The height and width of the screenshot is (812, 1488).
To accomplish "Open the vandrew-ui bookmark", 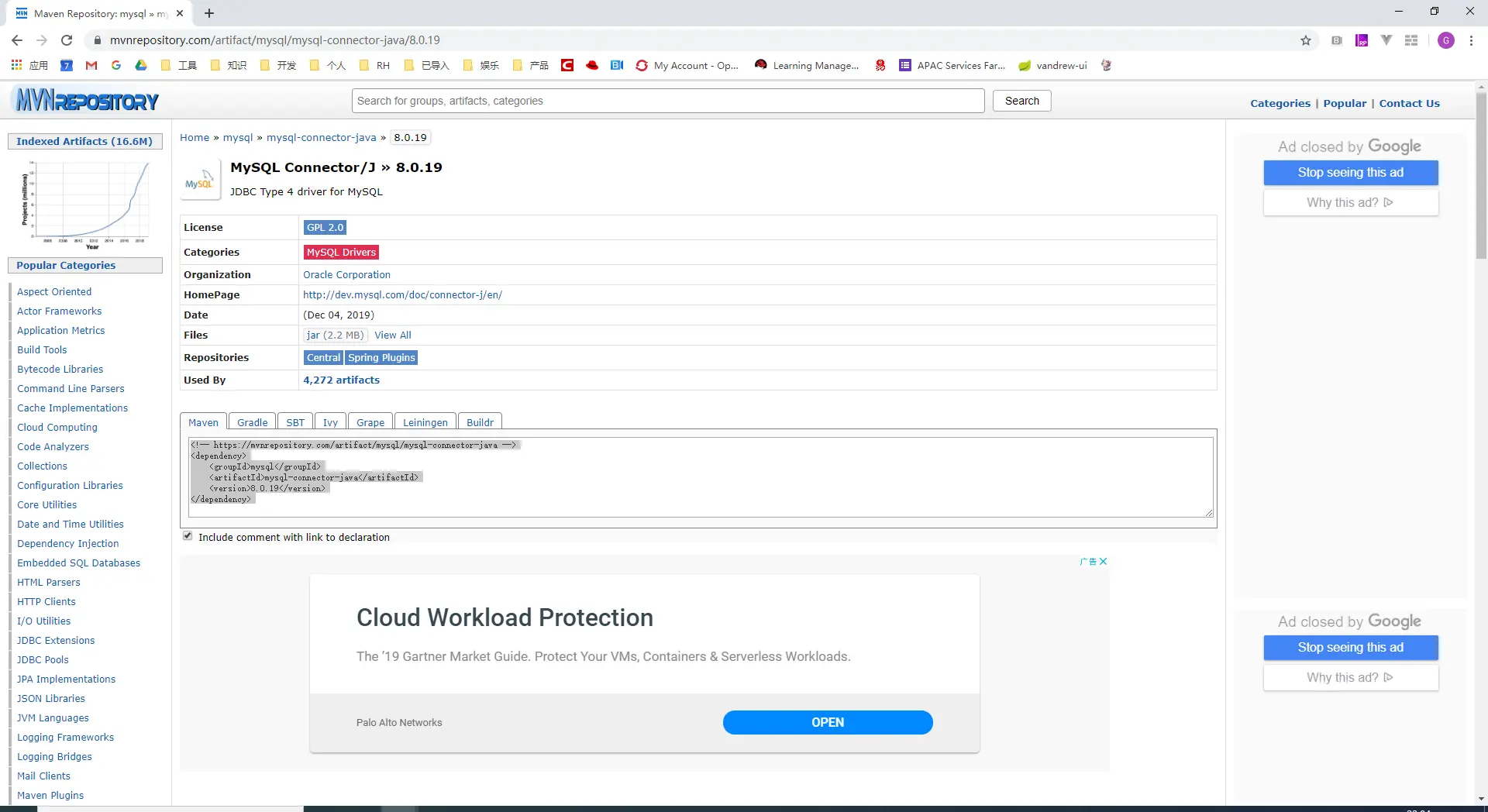I will 1052,65.
